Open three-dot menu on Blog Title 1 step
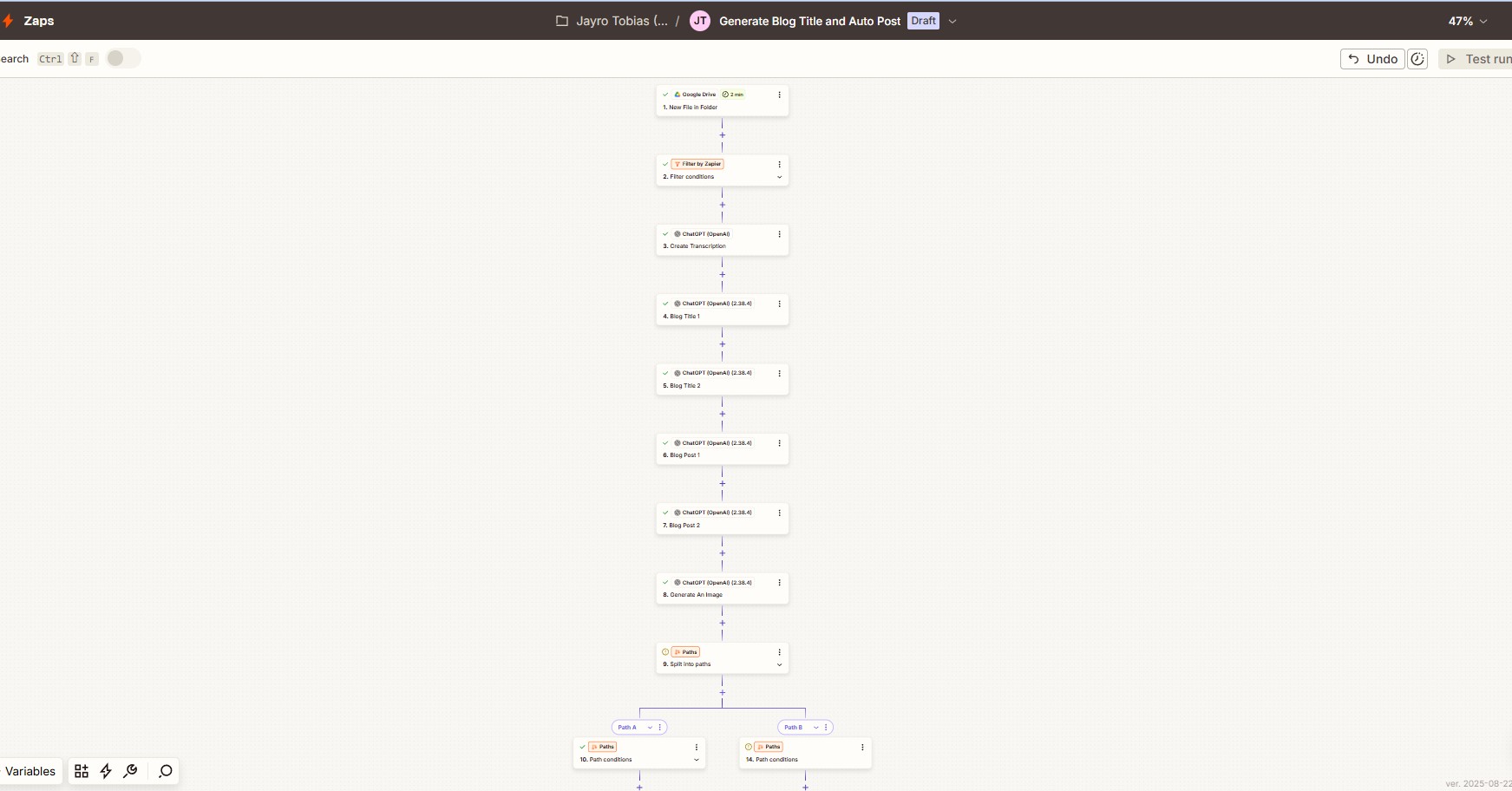Viewport: 1512px width, 791px height. pyautogui.click(x=779, y=304)
